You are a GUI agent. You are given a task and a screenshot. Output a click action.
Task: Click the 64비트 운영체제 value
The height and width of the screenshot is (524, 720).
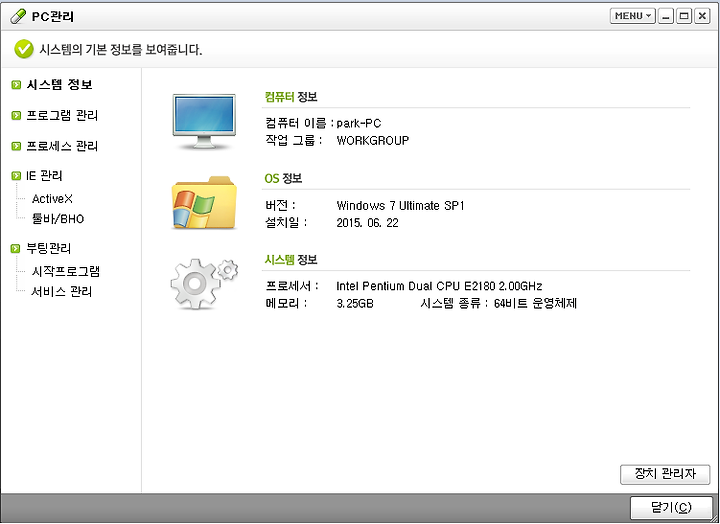535,304
